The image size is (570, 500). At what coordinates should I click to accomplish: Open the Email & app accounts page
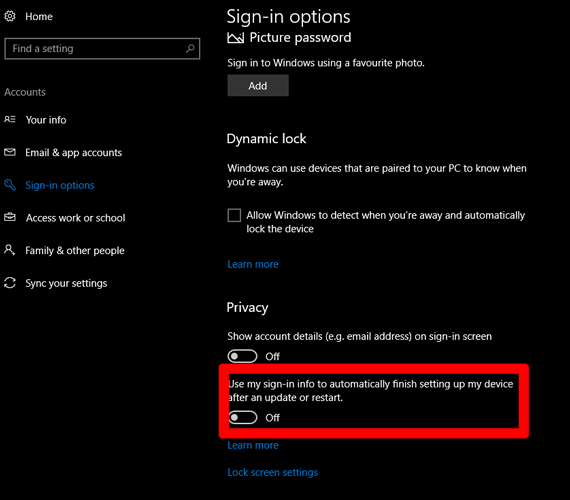click(x=74, y=152)
